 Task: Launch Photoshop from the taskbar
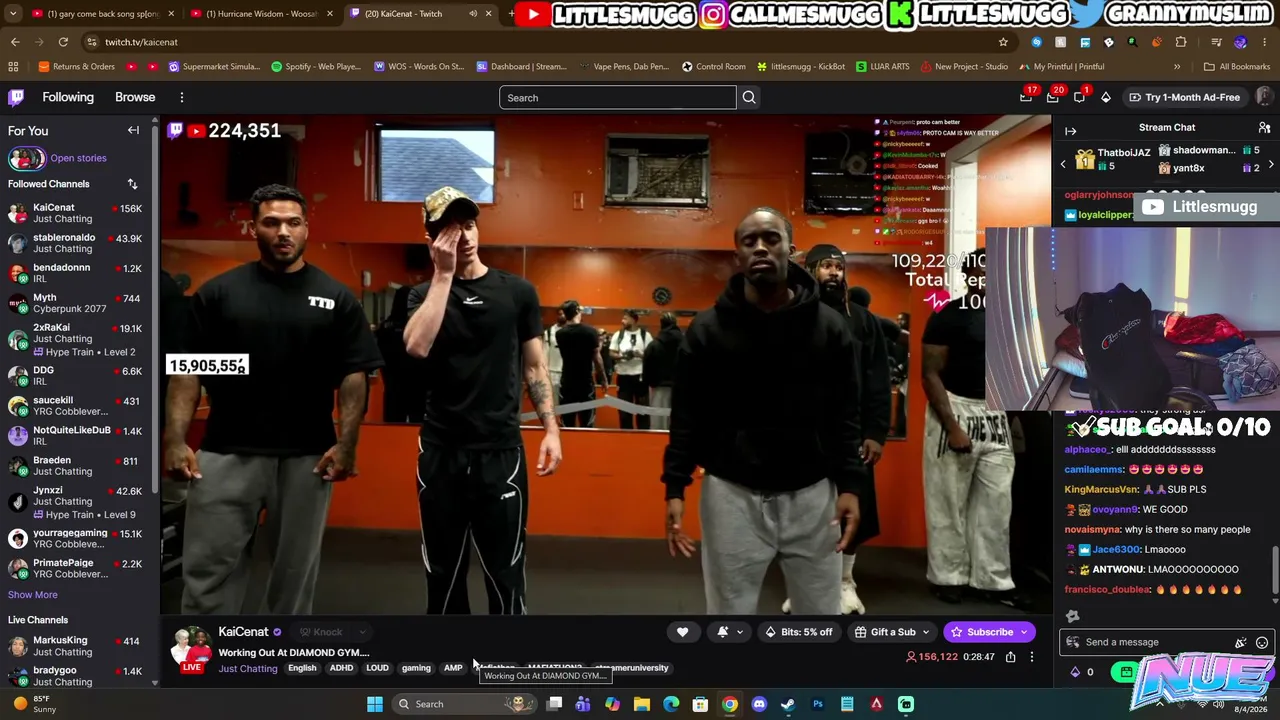(818, 704)
